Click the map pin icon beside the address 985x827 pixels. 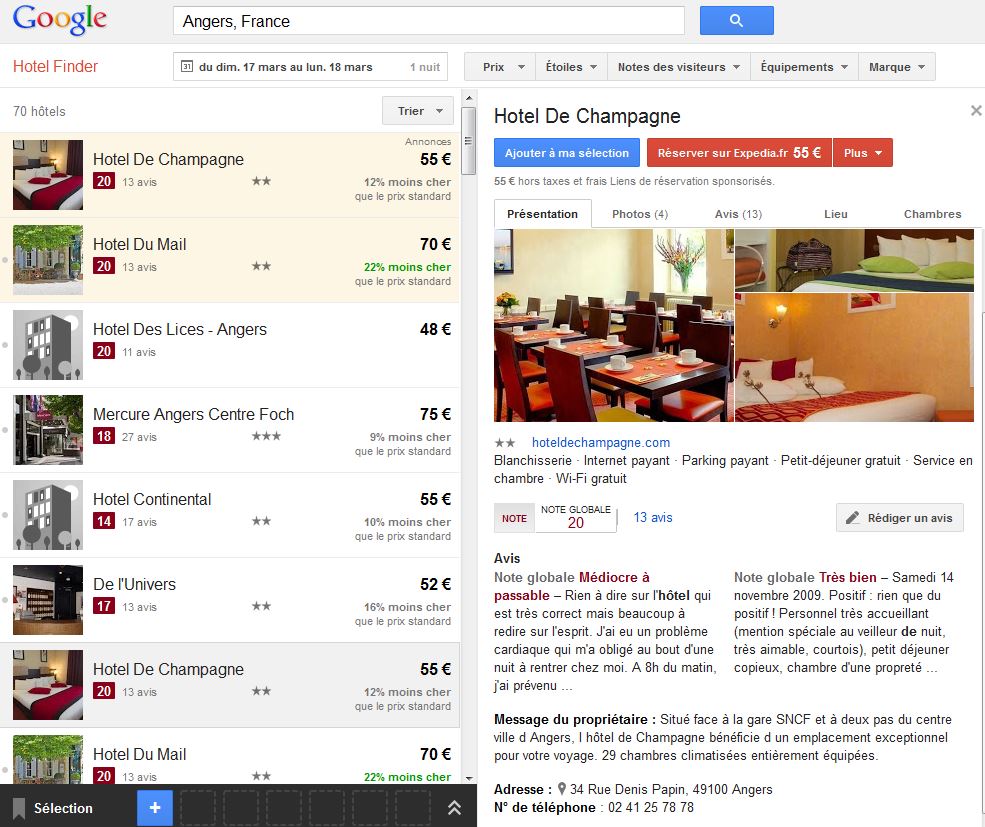point(562,789)
